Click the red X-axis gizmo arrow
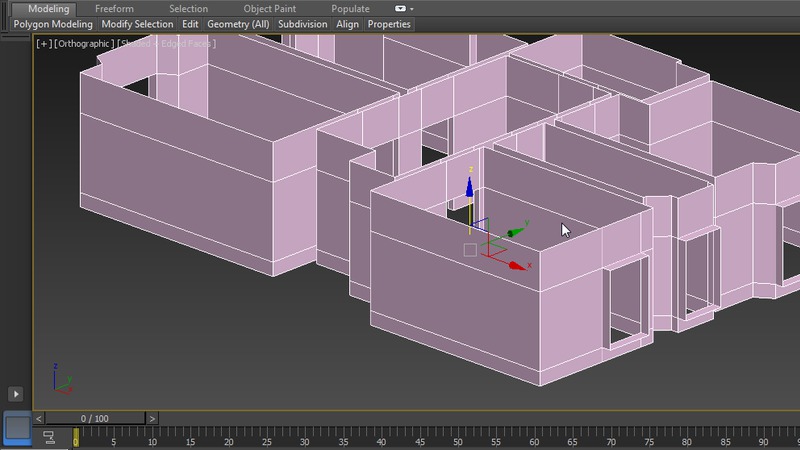The image size is (800, 450). [x=517, y=265]
